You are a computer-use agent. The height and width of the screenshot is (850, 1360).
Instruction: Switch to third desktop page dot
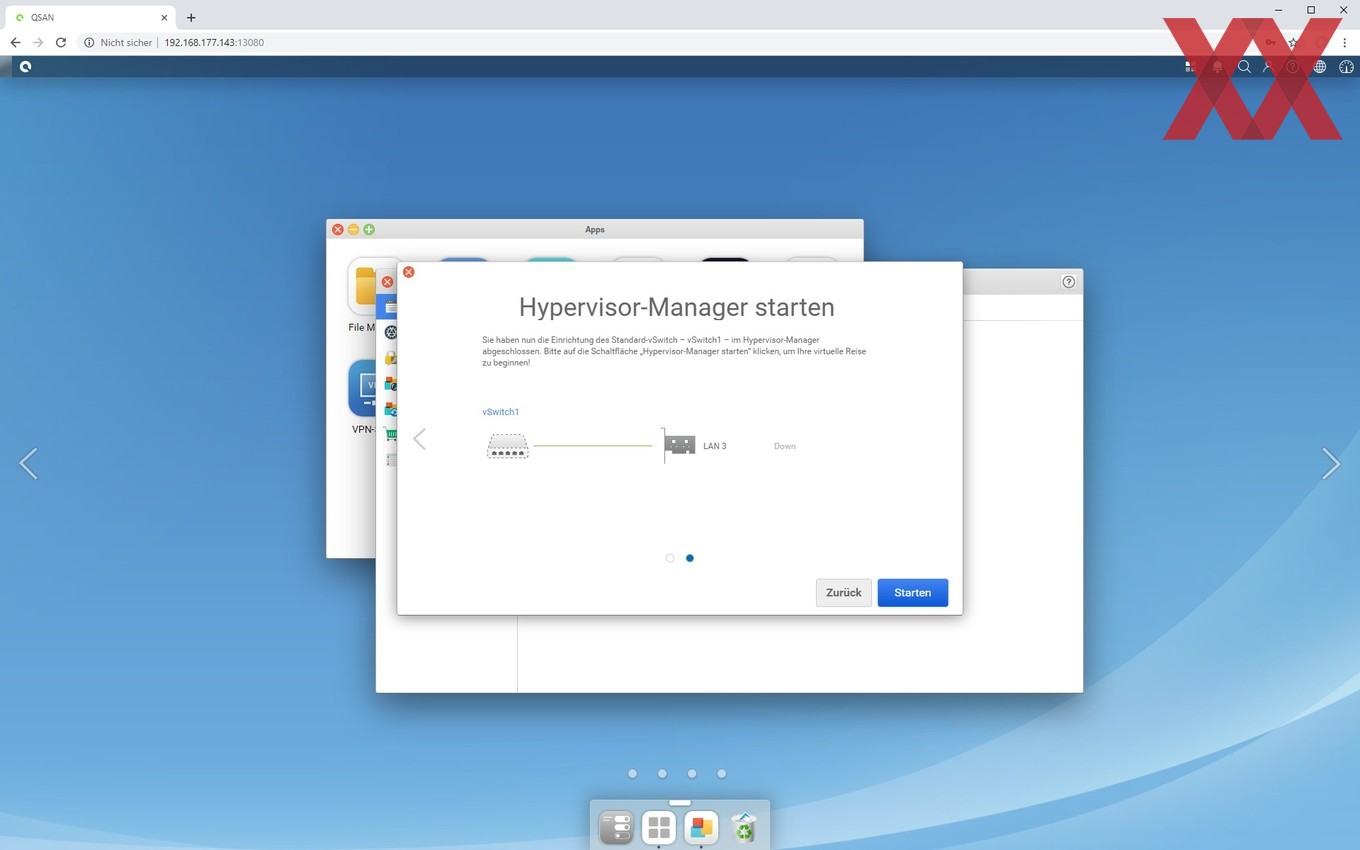(x=692, y=773)
